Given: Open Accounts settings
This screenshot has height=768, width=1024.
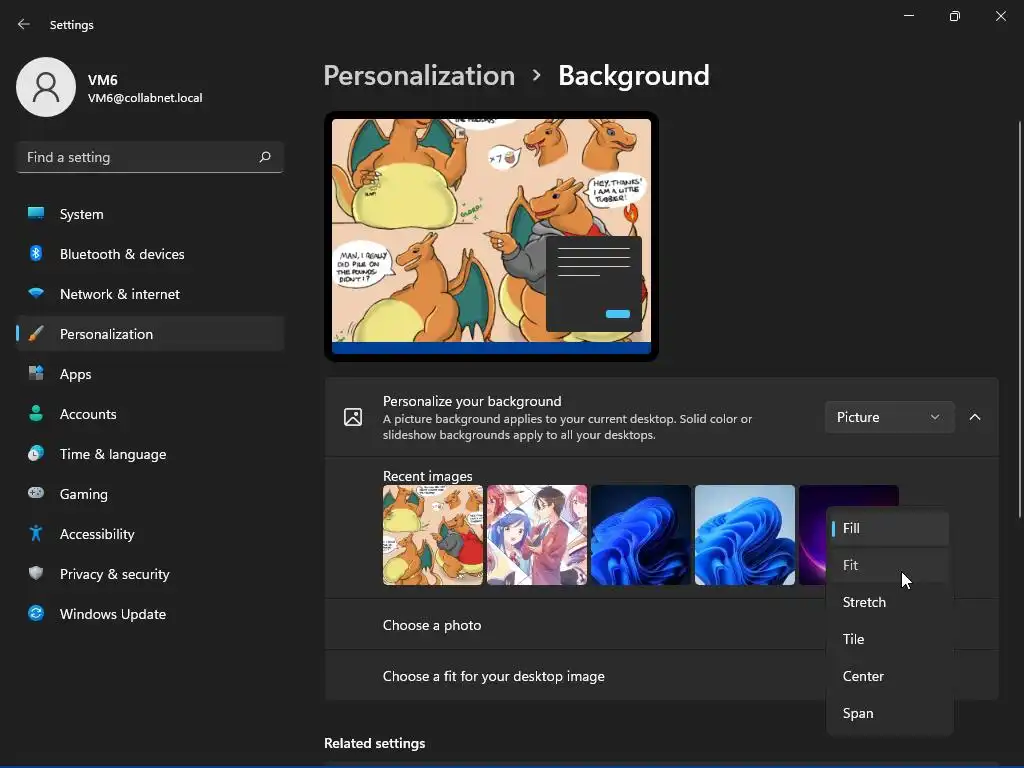Looking at the screenshot, I should [x=150, y=413].
